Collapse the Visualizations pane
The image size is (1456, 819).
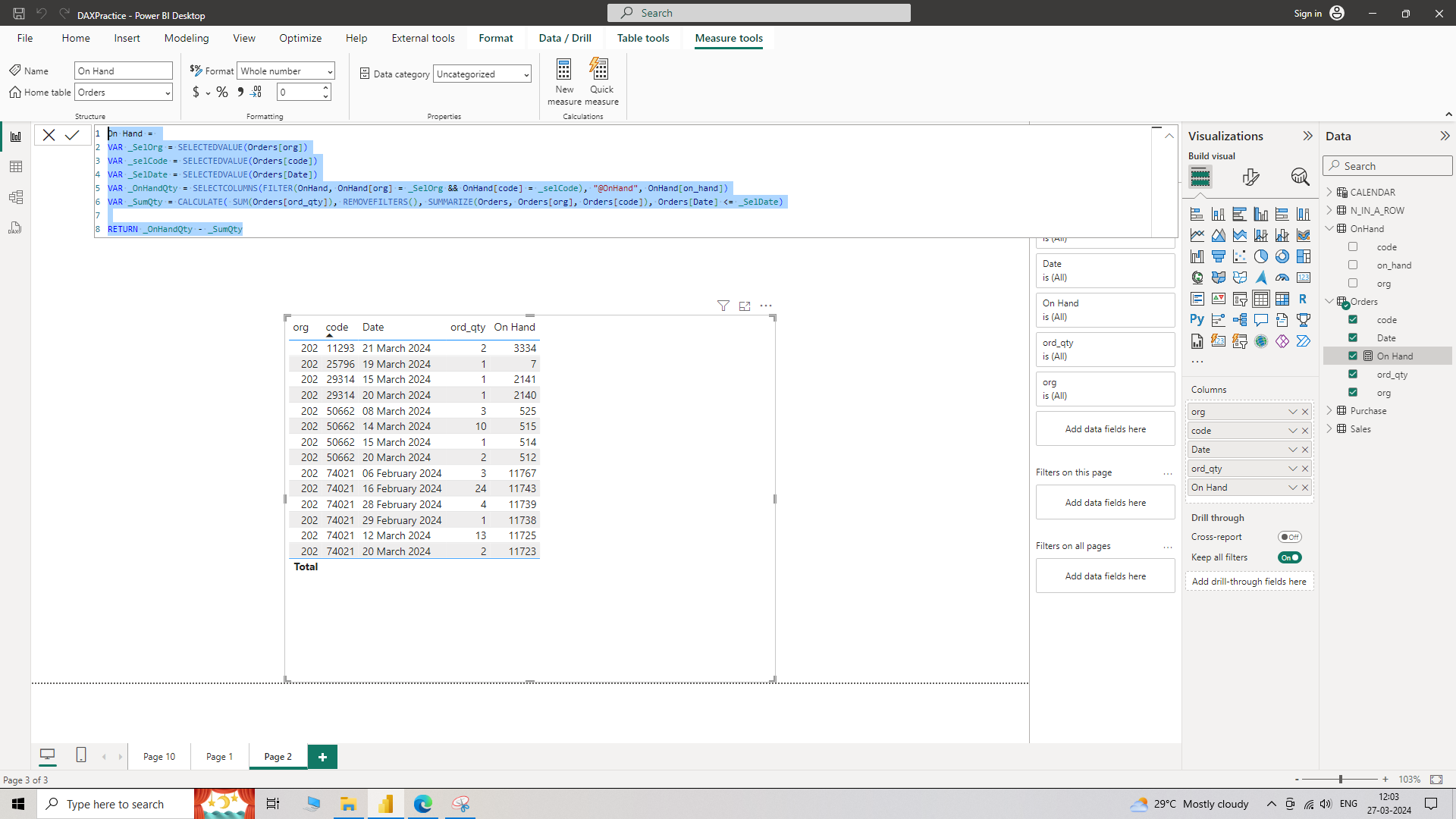point(1307,136)
